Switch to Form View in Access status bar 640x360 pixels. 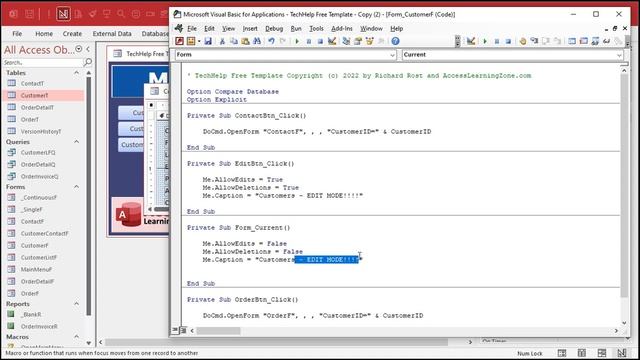click(x=562, y=353)
